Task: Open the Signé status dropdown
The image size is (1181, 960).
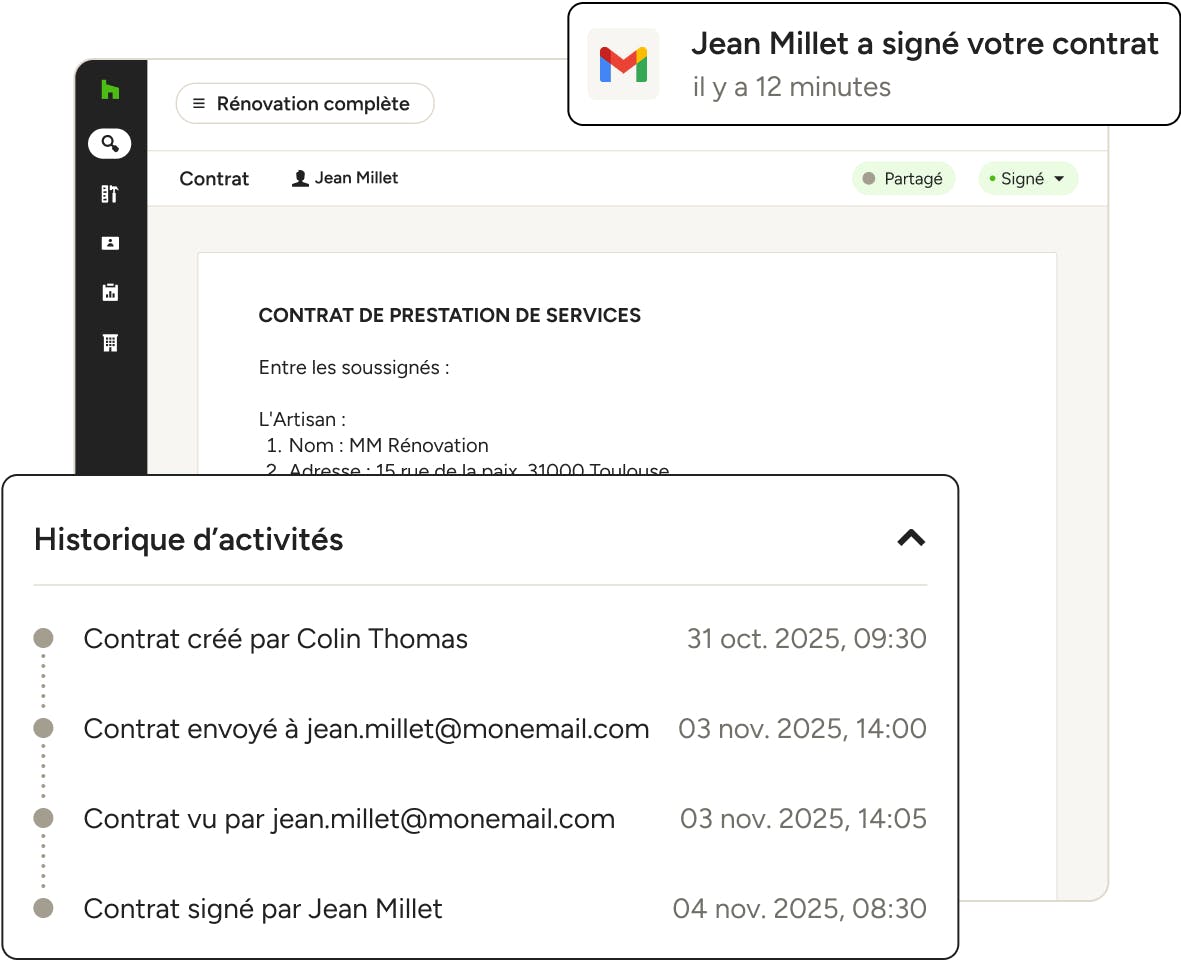Action: tap(1028, 179)
